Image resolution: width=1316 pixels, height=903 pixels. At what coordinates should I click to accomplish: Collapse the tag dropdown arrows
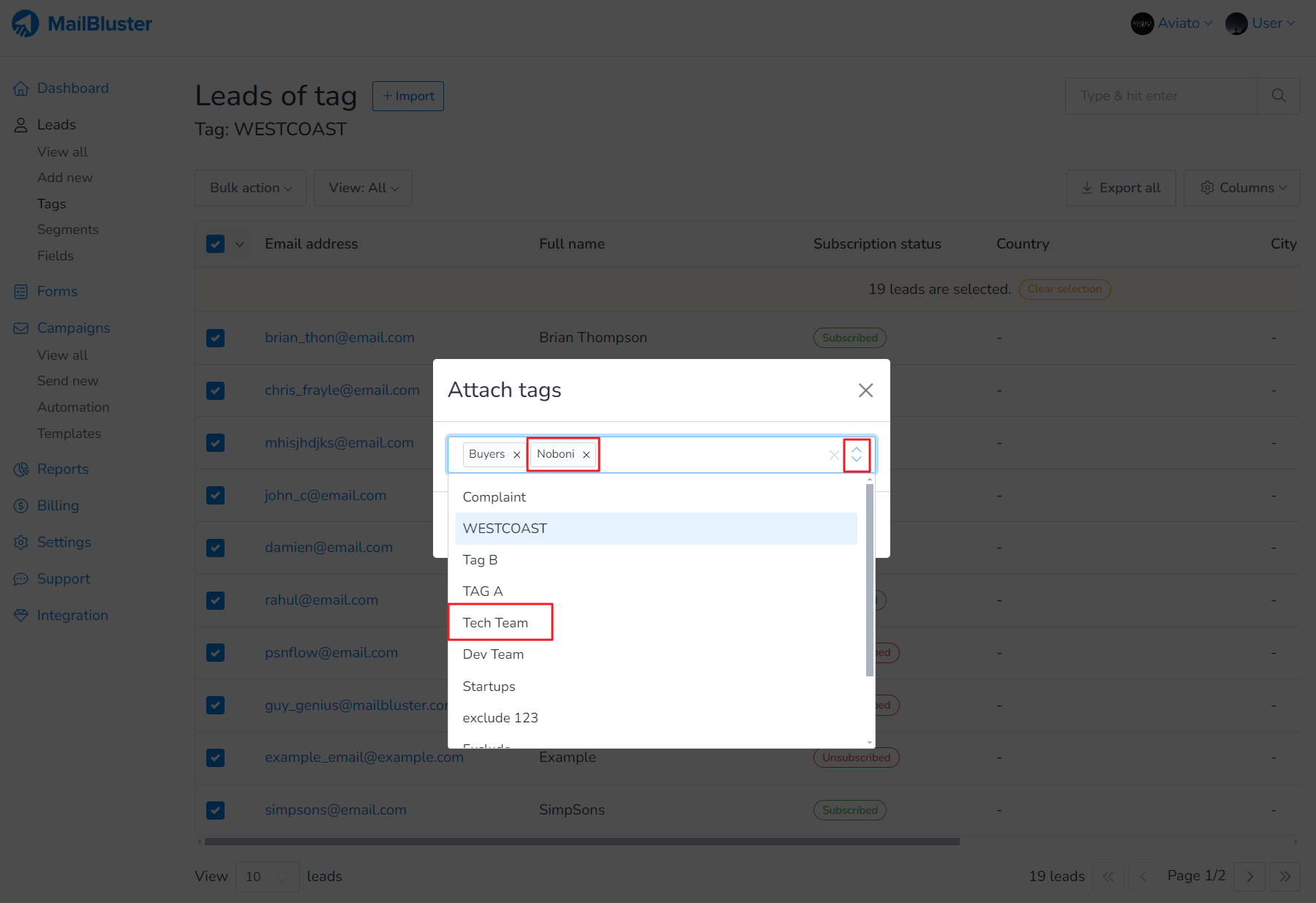coord(856,455)
